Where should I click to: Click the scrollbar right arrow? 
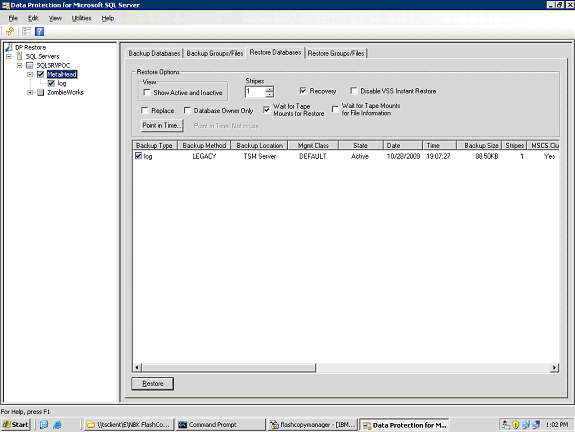pos(554,367)
